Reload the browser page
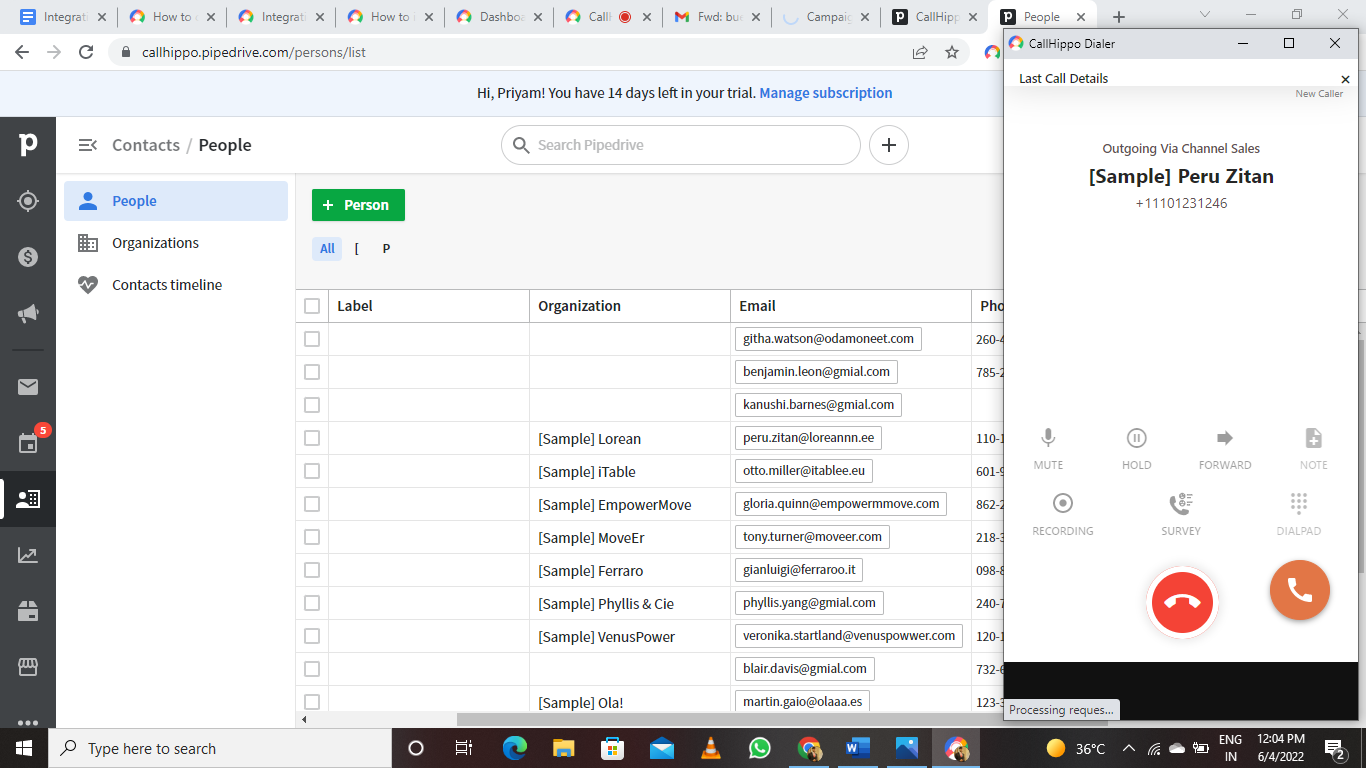Screen dimensions: 1366x768 pyautogui.click(x=86, y=52)
